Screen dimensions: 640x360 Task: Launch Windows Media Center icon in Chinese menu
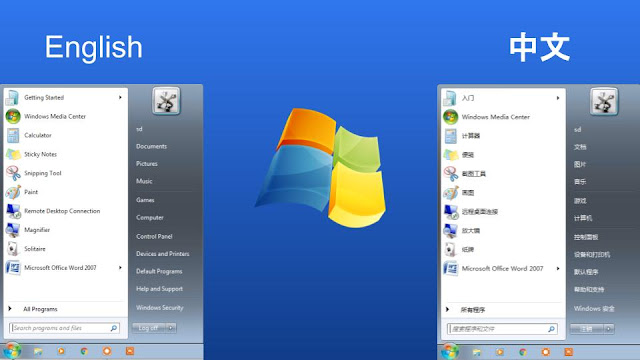451,117
